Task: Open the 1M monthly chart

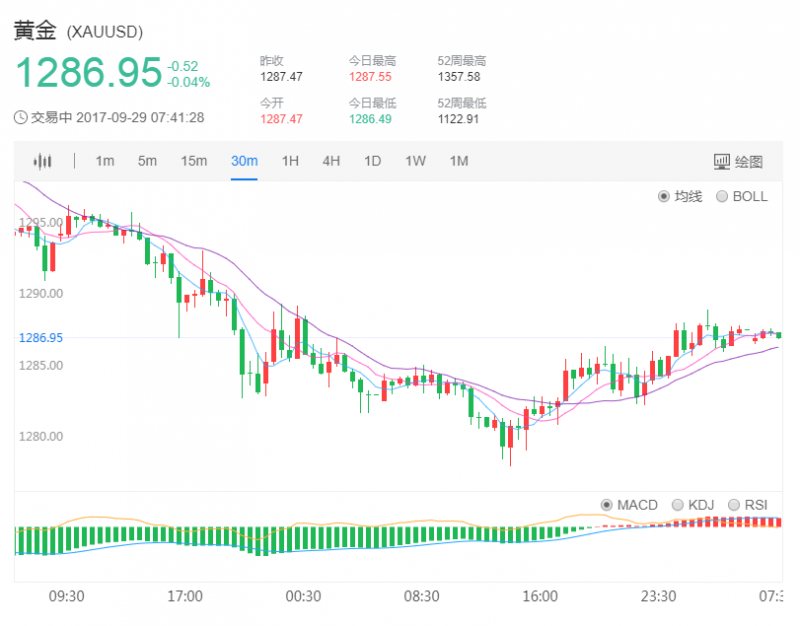Action: pyautogui.click(x=458, y=161)
